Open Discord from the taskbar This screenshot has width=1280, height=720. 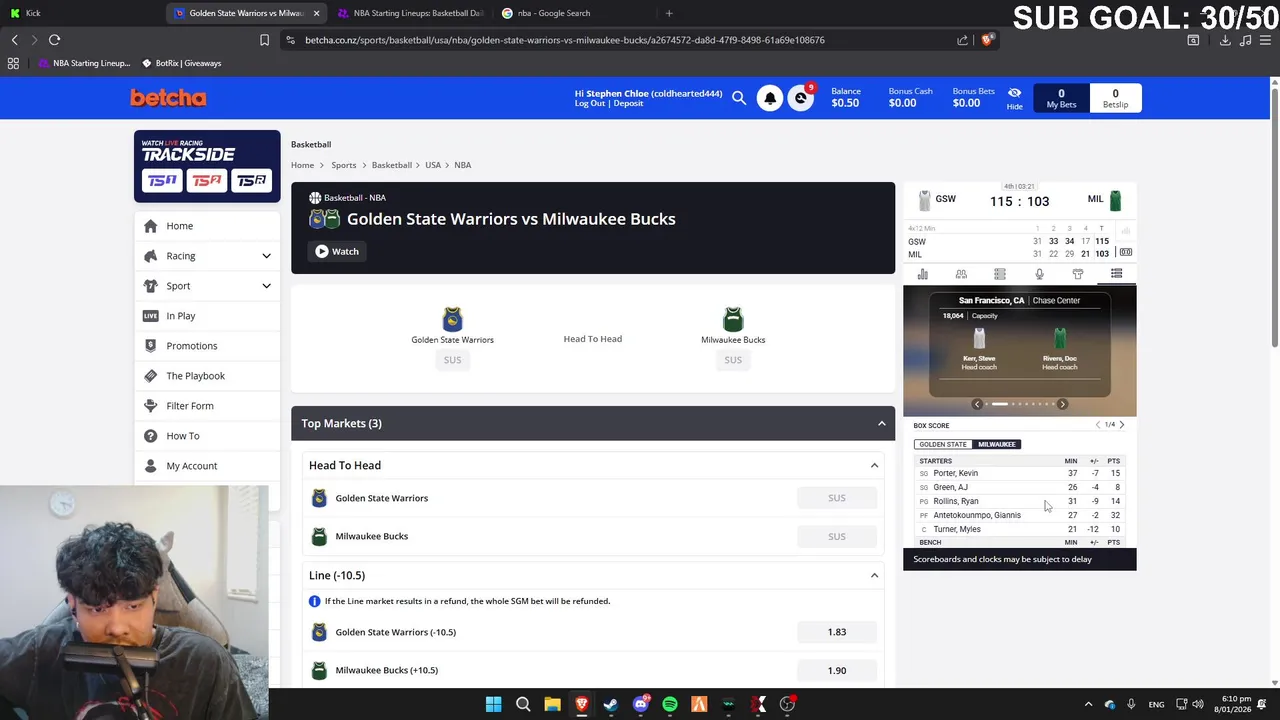click(641, 704)
